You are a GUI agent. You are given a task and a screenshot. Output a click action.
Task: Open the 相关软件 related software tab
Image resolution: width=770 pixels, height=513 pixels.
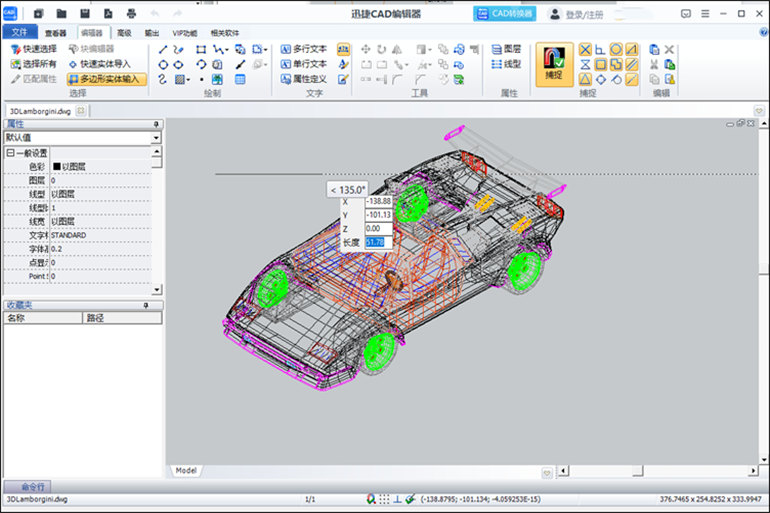click(x=225, y=33)
